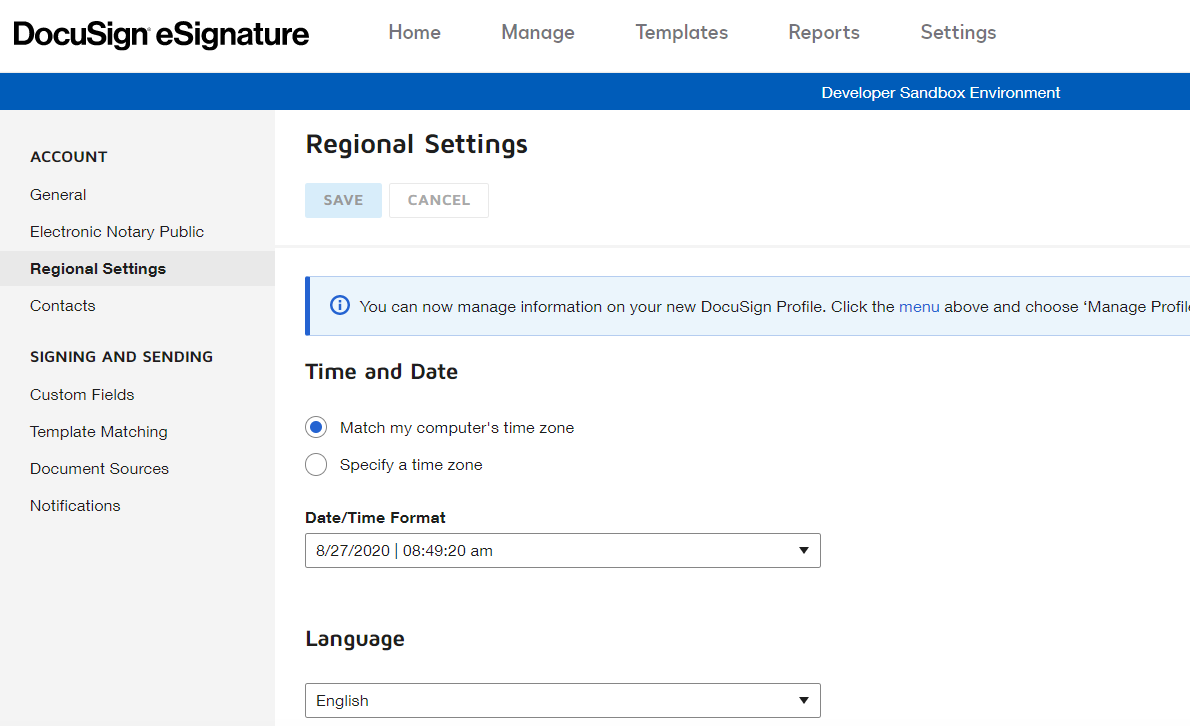Open Template Matching settings
Viewport: 1190px width, 726px height.
(x=99, y=432)
